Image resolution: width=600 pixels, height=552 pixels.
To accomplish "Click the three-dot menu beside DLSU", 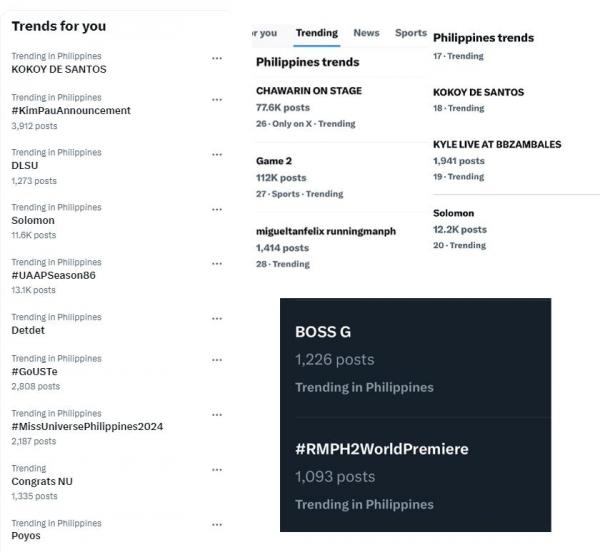I will 217,154.
